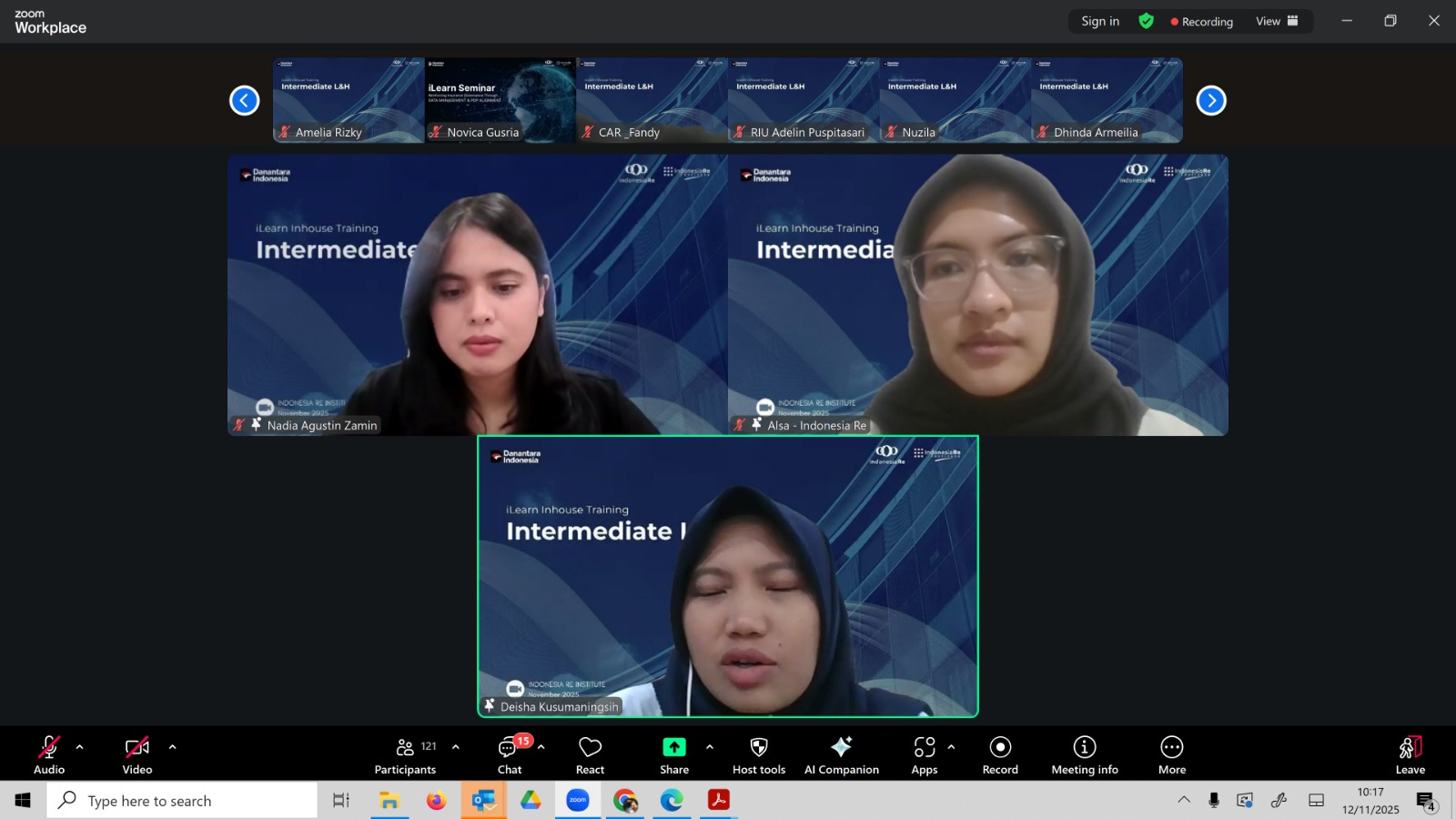The width and height of the screenshot is (1456, 819).
Task: Unmute microphone using Audio button
Action: (x=49, y=755)
